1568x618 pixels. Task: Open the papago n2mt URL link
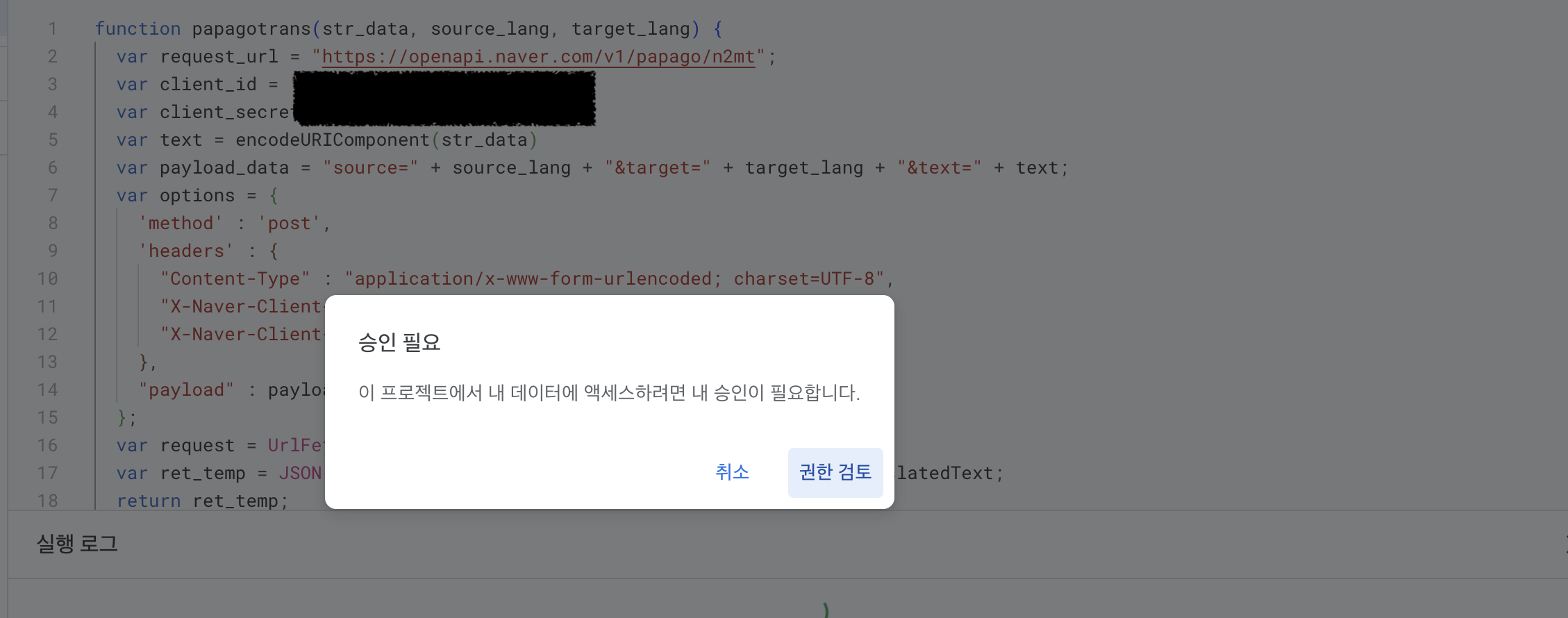click(x=538, y=57)
